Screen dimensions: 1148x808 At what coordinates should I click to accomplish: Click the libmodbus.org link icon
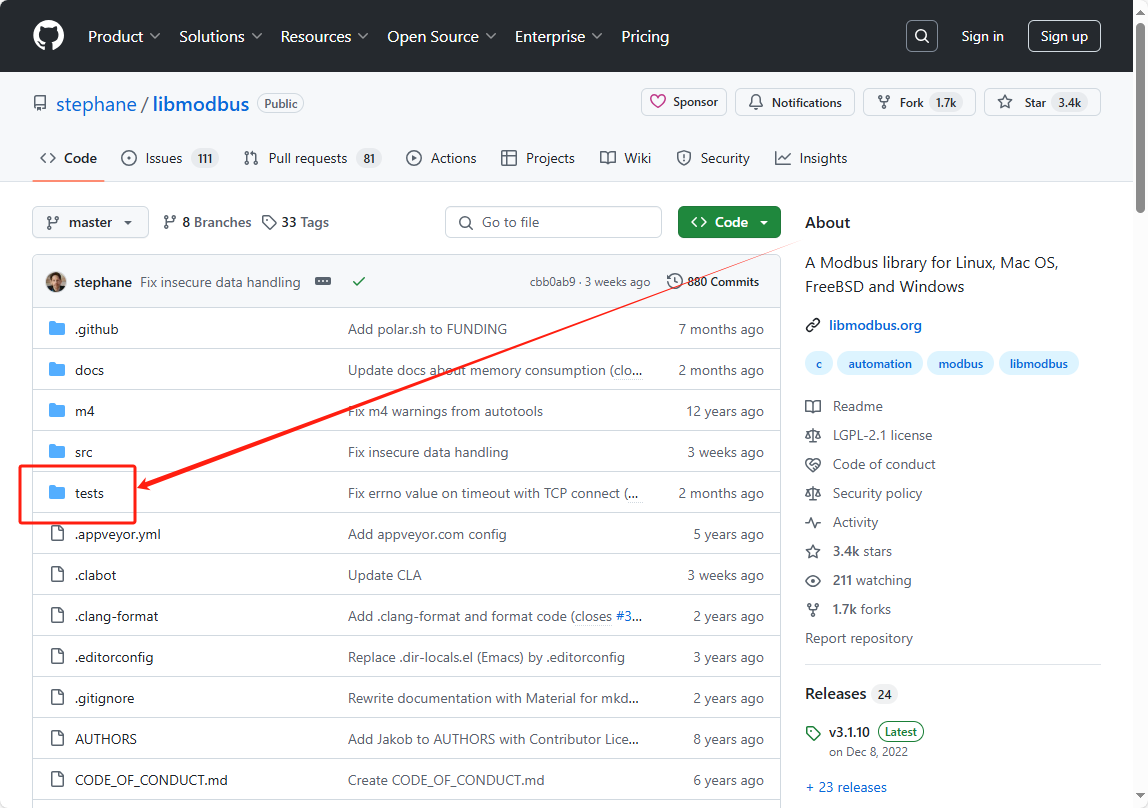click(x=813, y=325)
